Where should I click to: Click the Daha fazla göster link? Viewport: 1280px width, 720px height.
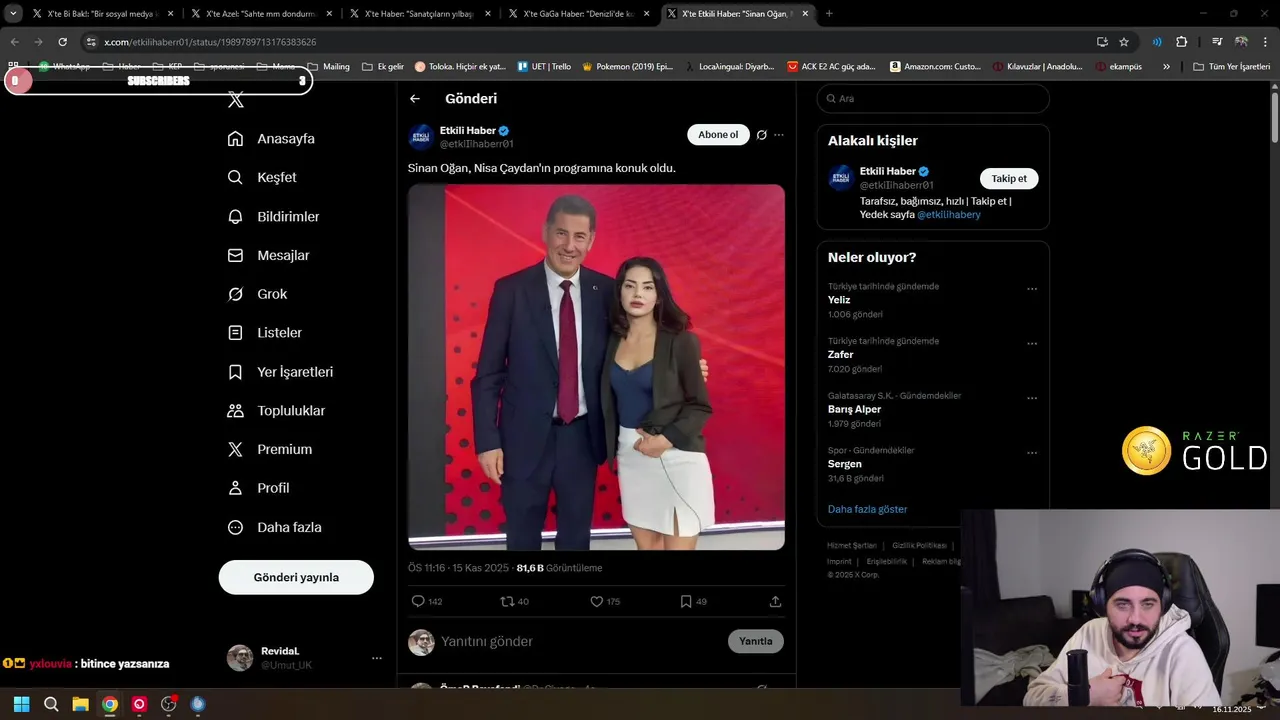click(x=867, y=509)
